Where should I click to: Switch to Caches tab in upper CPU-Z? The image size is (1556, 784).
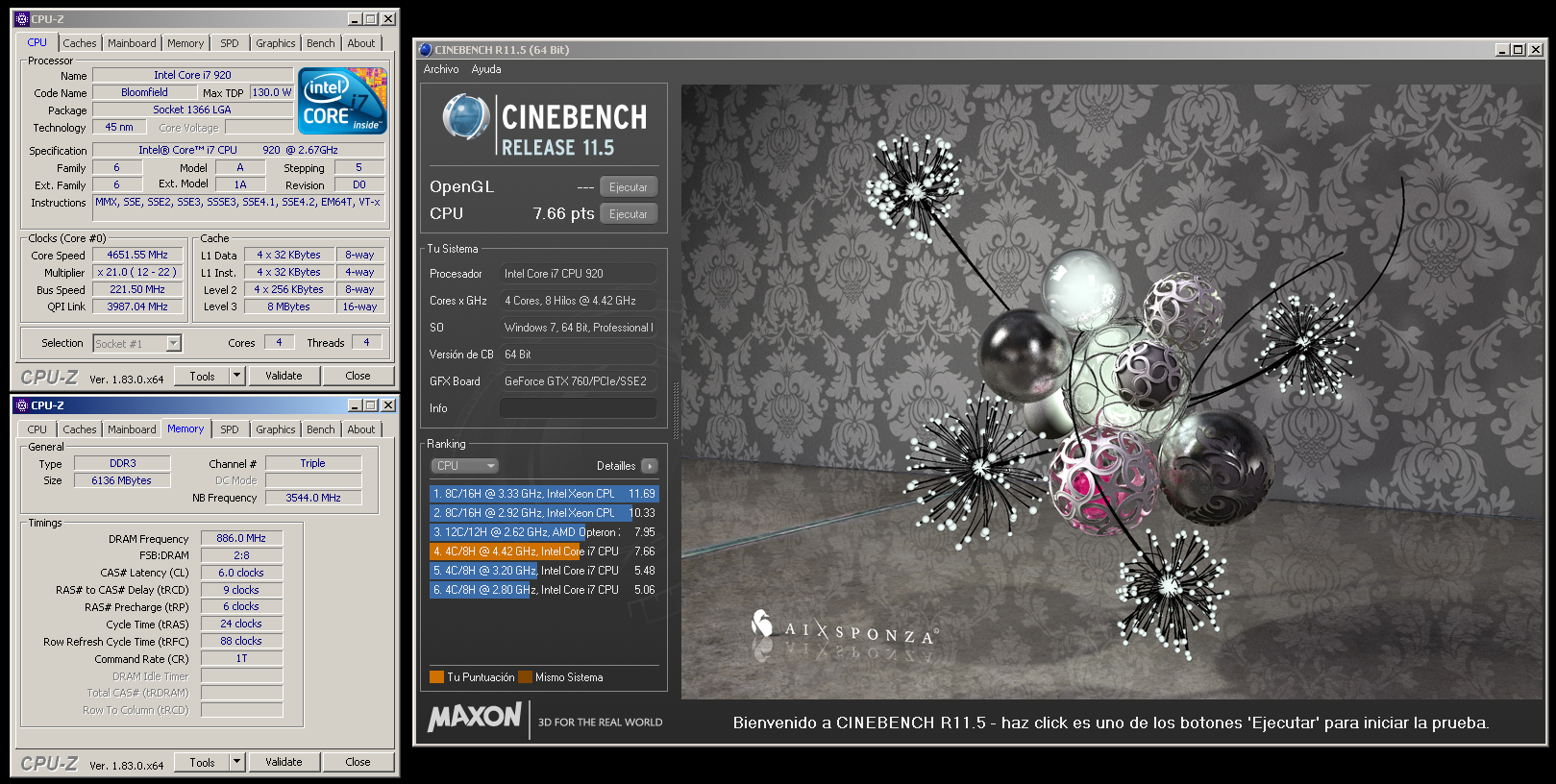click(80, 43)
